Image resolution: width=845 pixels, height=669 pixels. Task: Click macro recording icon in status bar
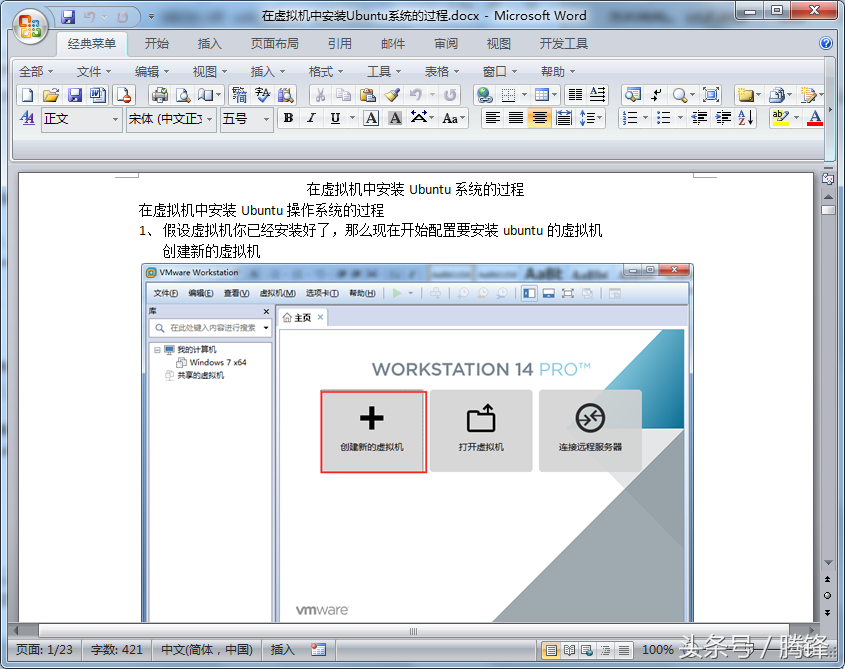click(318, 650)
